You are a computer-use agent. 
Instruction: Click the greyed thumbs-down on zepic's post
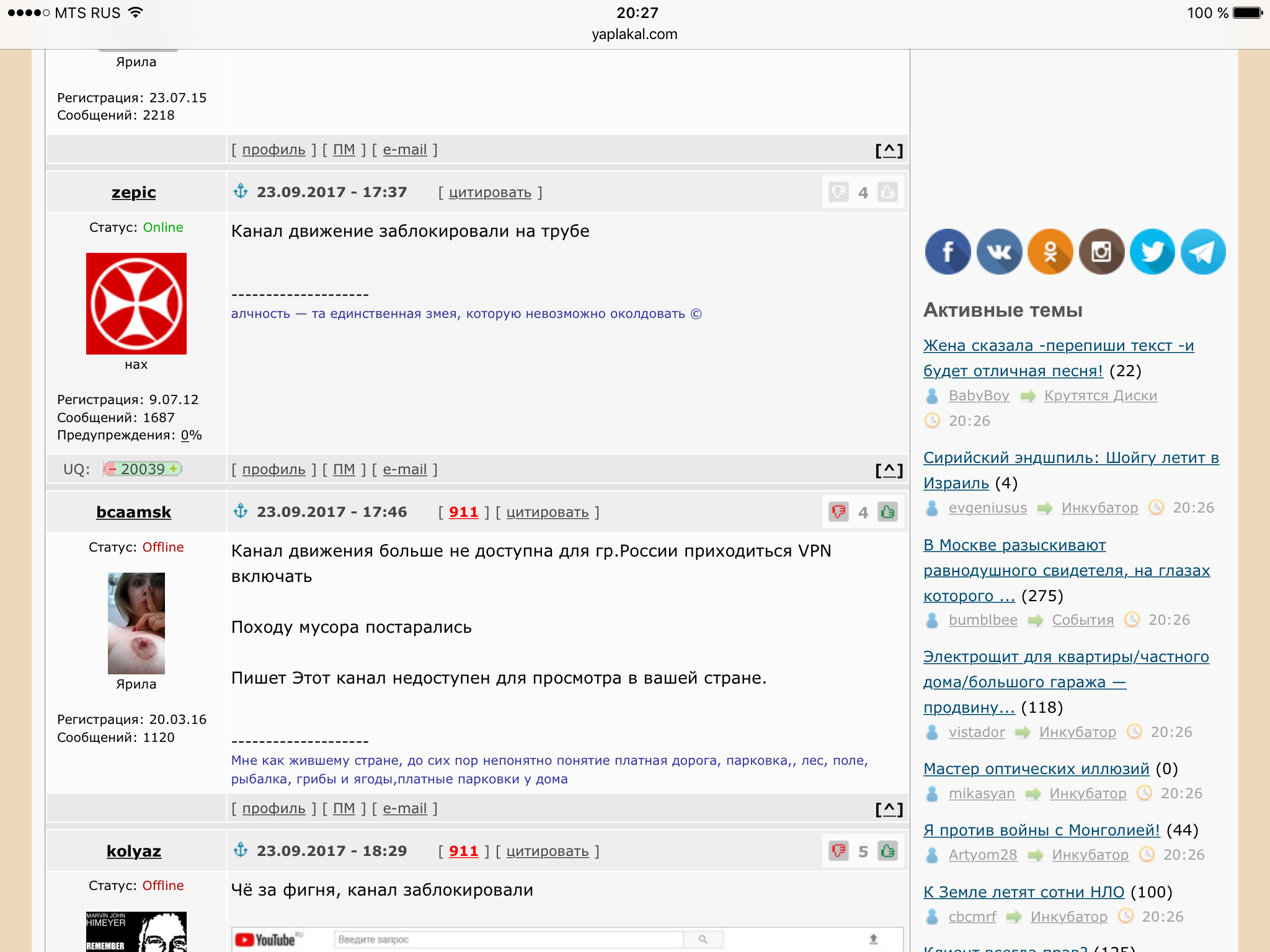point(838,192)
